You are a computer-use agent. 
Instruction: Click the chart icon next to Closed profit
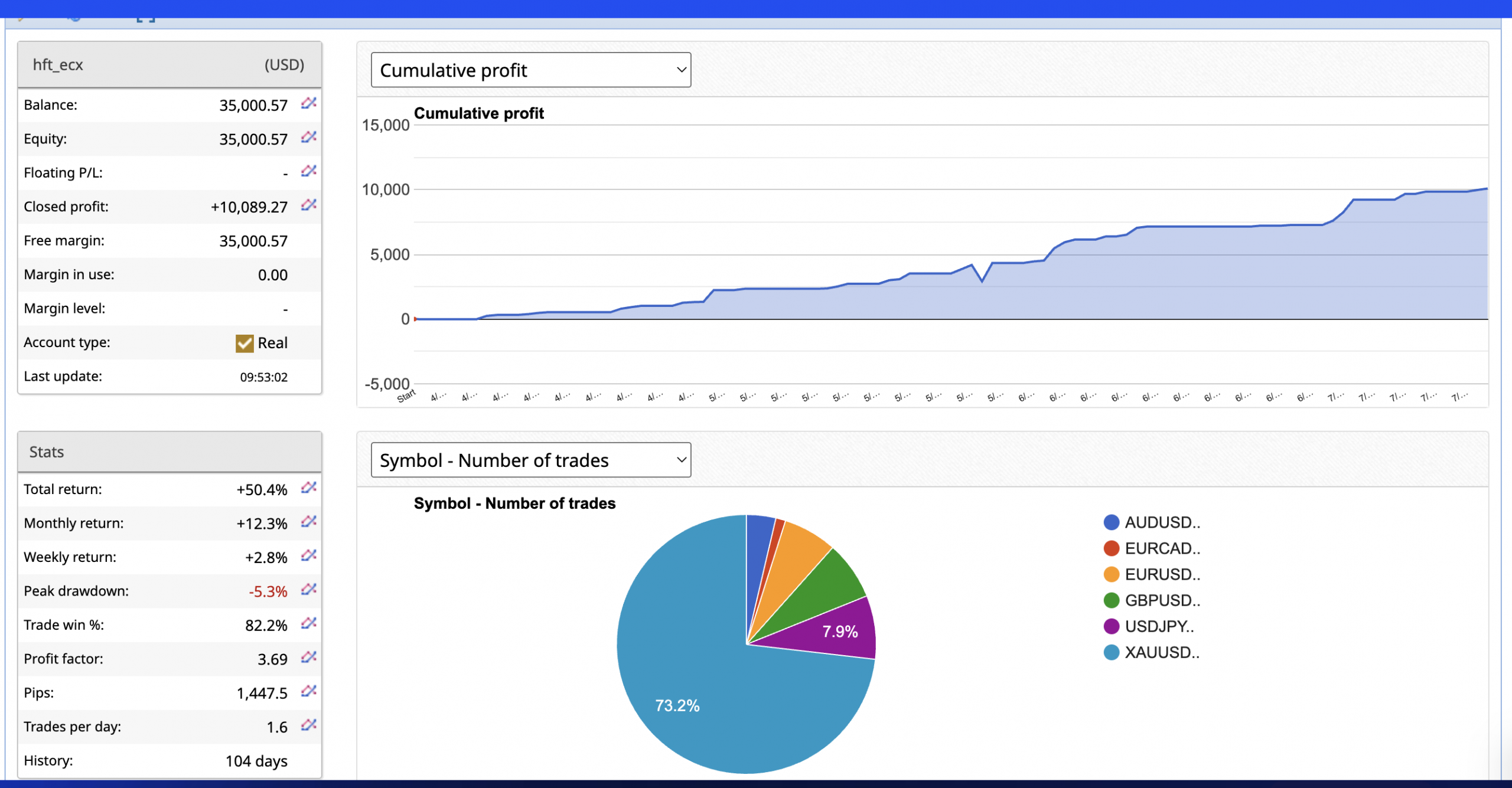[x=308, y=205]
